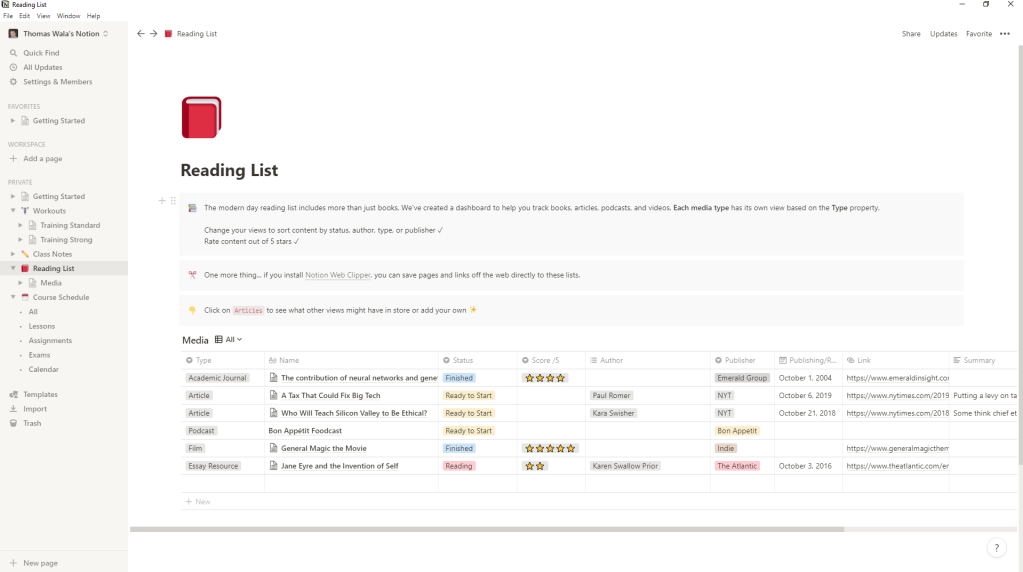Viewport: 1023px width, 572px height.
Task: Expand the Training Standard subpage
Action: coord(20,226)
